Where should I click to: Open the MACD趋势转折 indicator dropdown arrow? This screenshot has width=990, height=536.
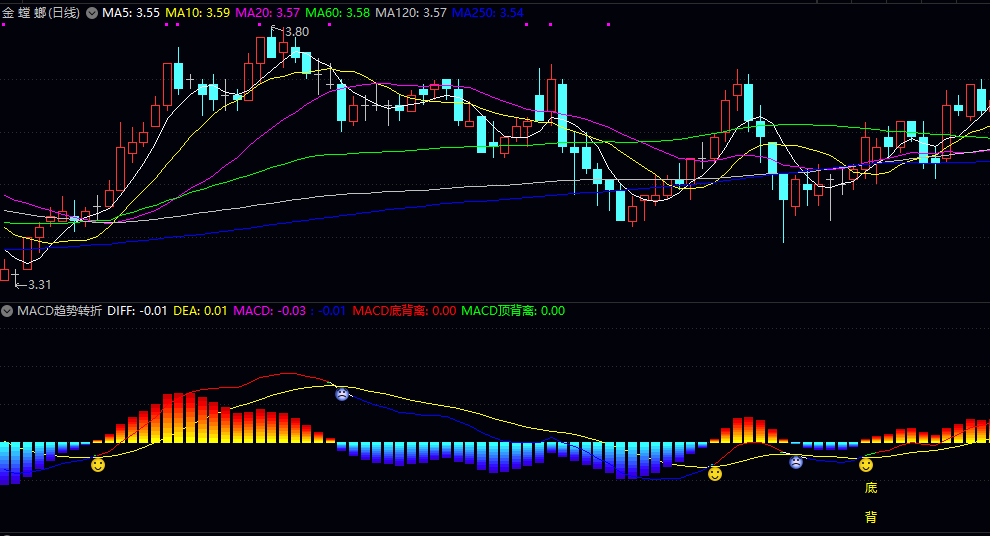point(8,311)
